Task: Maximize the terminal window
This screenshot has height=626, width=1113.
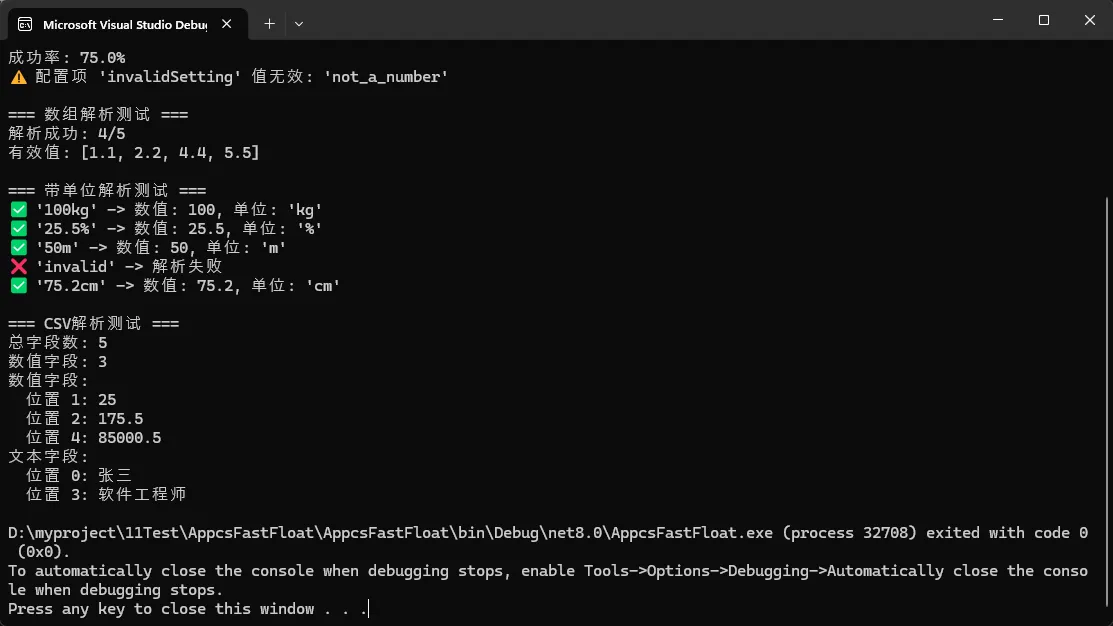Action: click(x=1043, y=20)
